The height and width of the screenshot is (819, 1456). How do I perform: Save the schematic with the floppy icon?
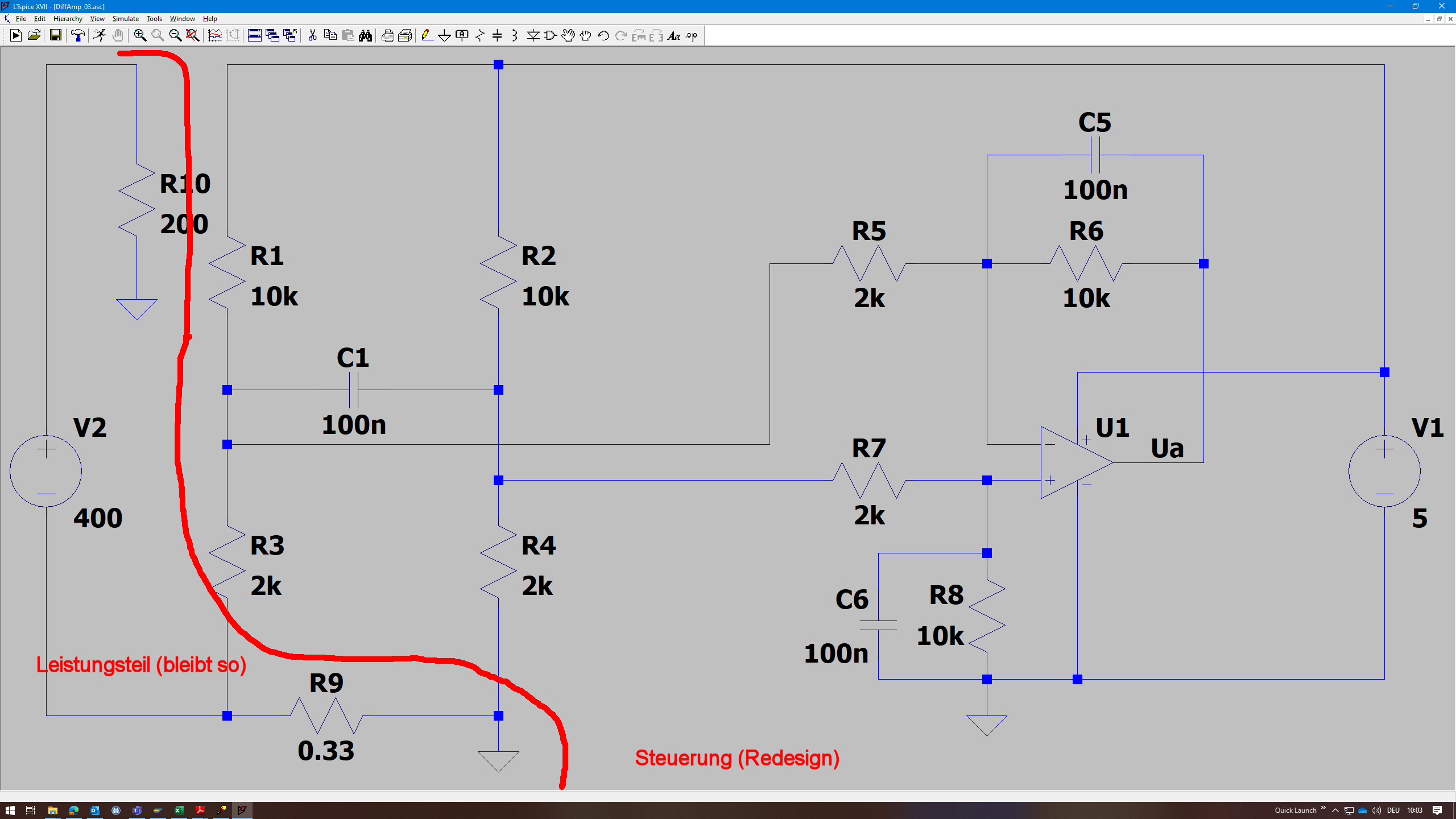55,36
